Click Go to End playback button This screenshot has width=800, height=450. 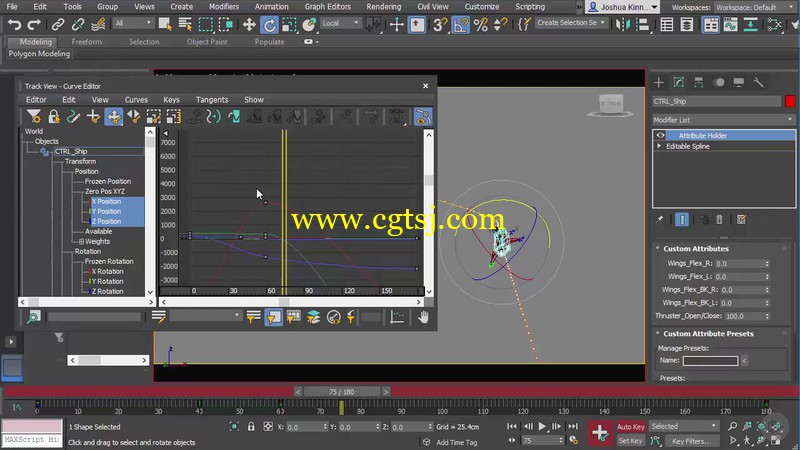573,426
